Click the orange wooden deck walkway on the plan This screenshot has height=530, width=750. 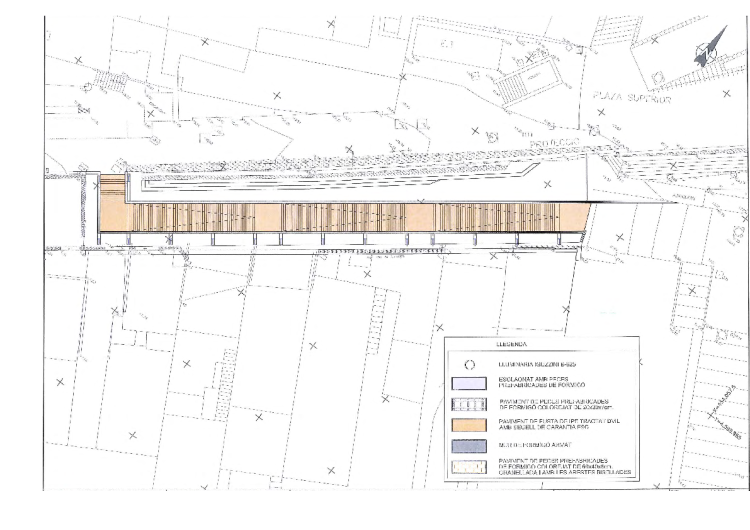click(x=343, y=218)
